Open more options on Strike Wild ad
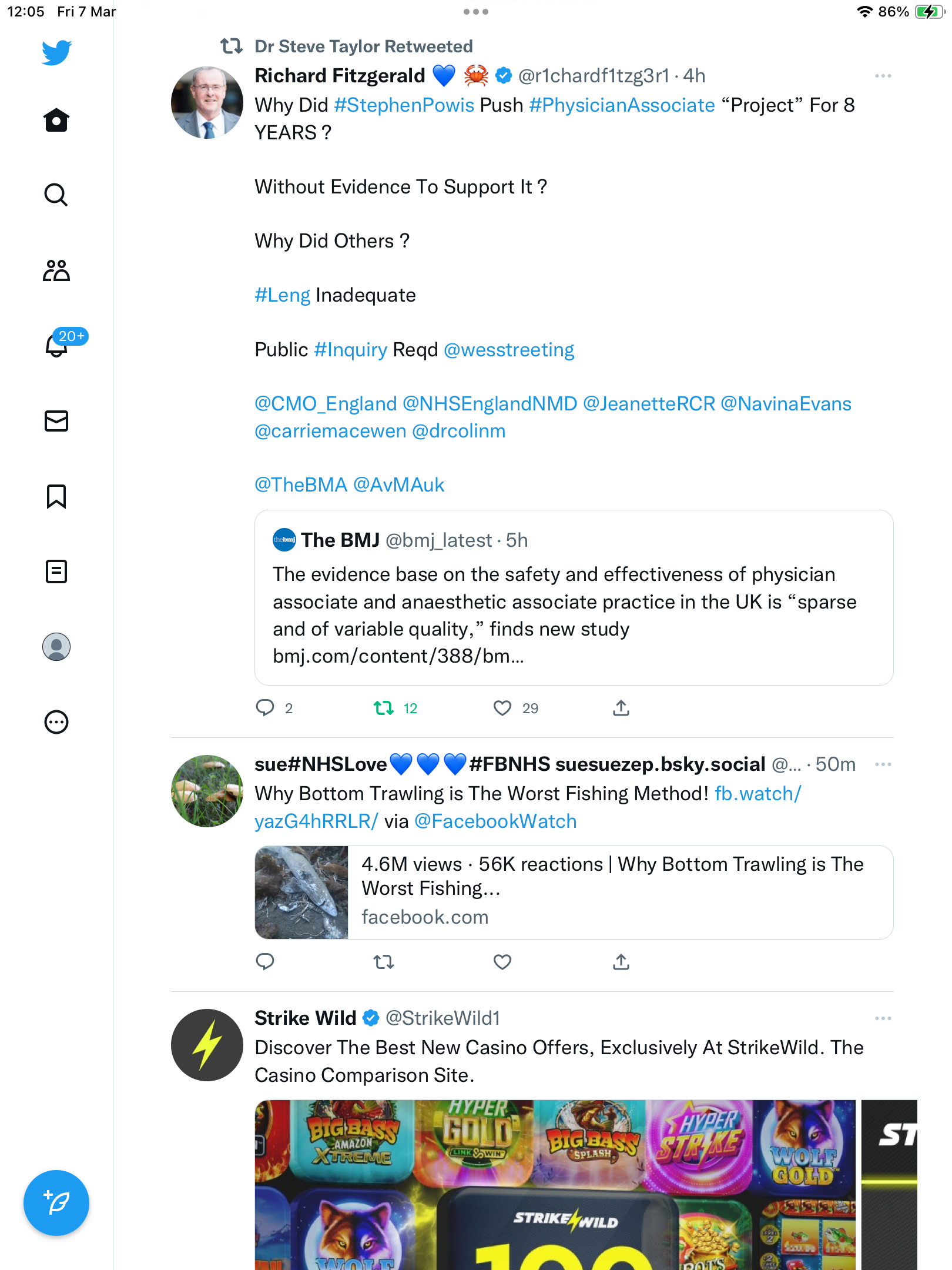 click(x=883, y=1018)
